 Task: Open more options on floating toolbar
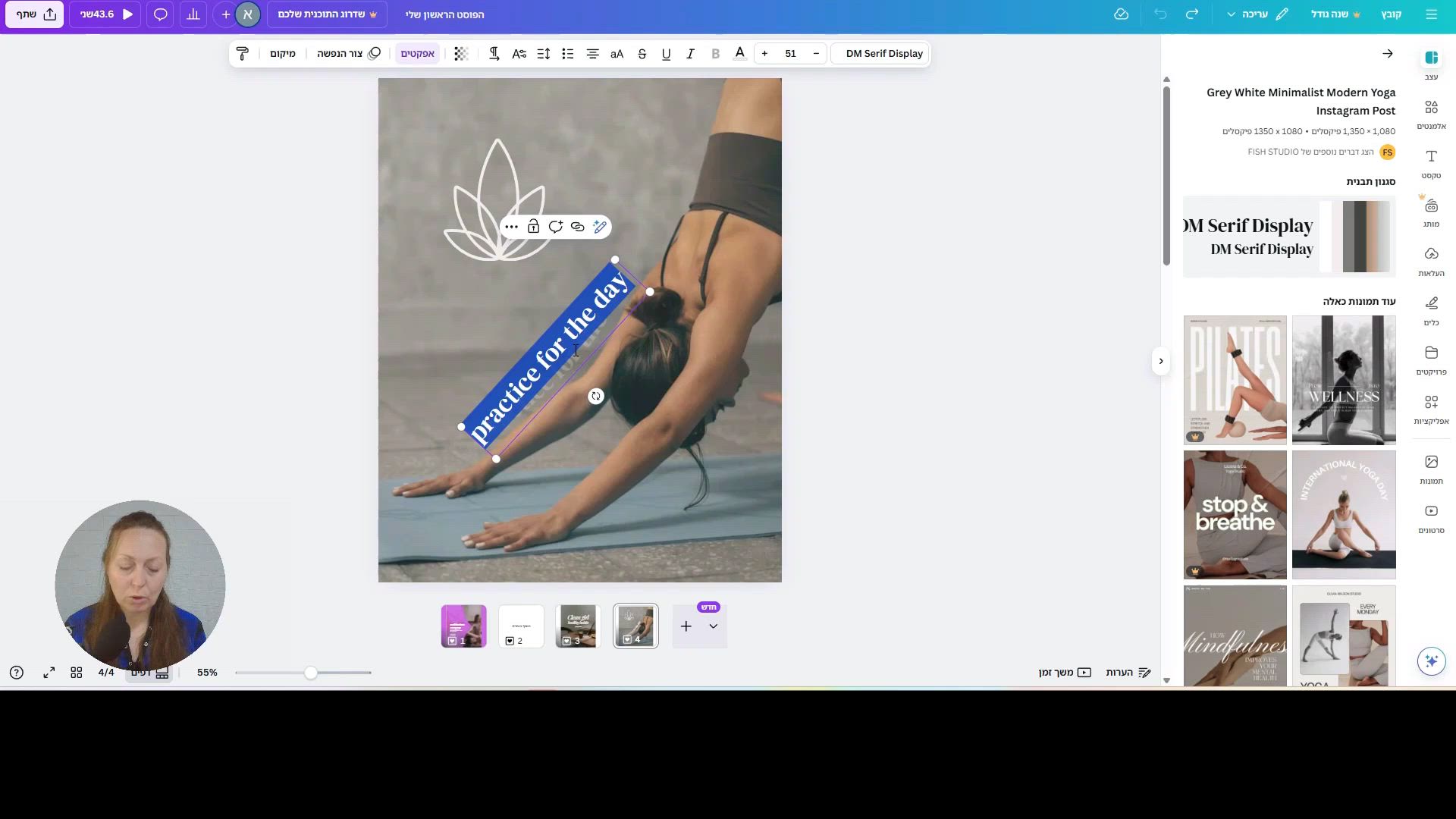point(511,227)
